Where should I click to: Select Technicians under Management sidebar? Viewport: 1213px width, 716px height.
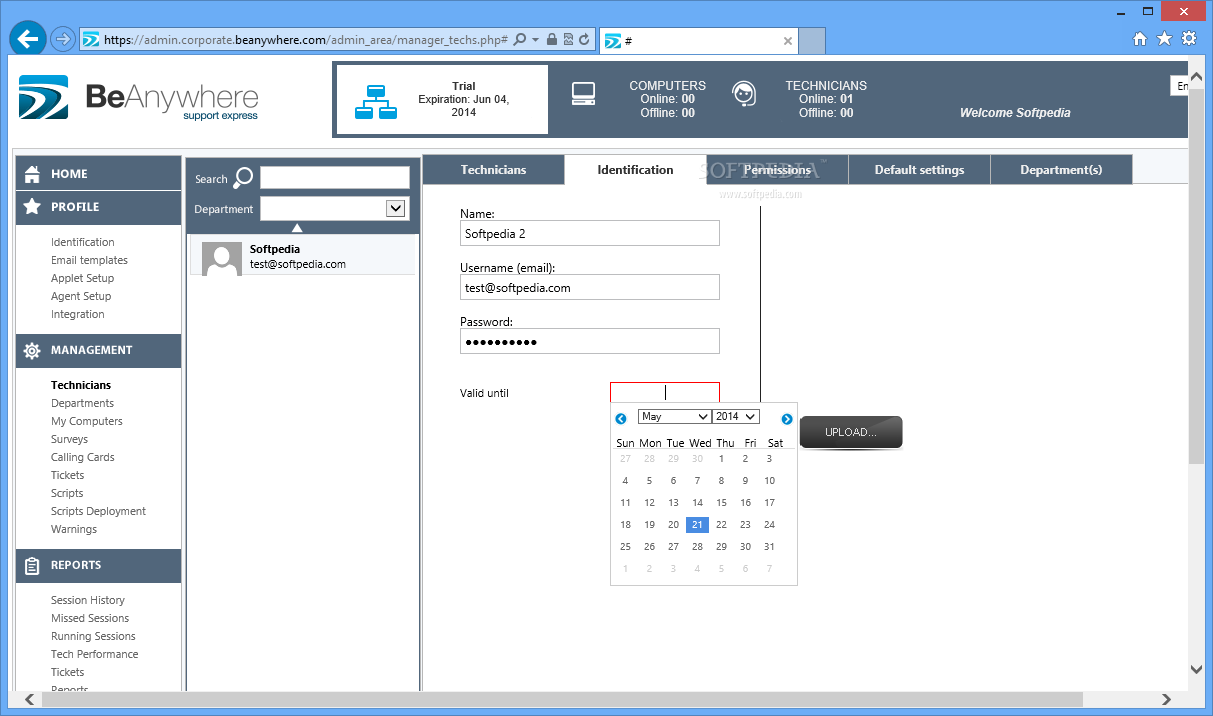pos(81,385)
